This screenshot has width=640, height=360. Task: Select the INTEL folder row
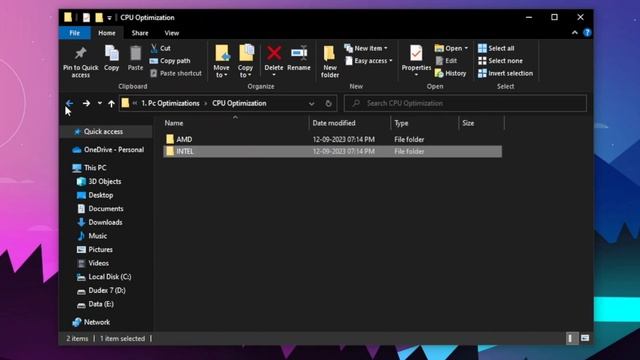(x=332, y=151)
